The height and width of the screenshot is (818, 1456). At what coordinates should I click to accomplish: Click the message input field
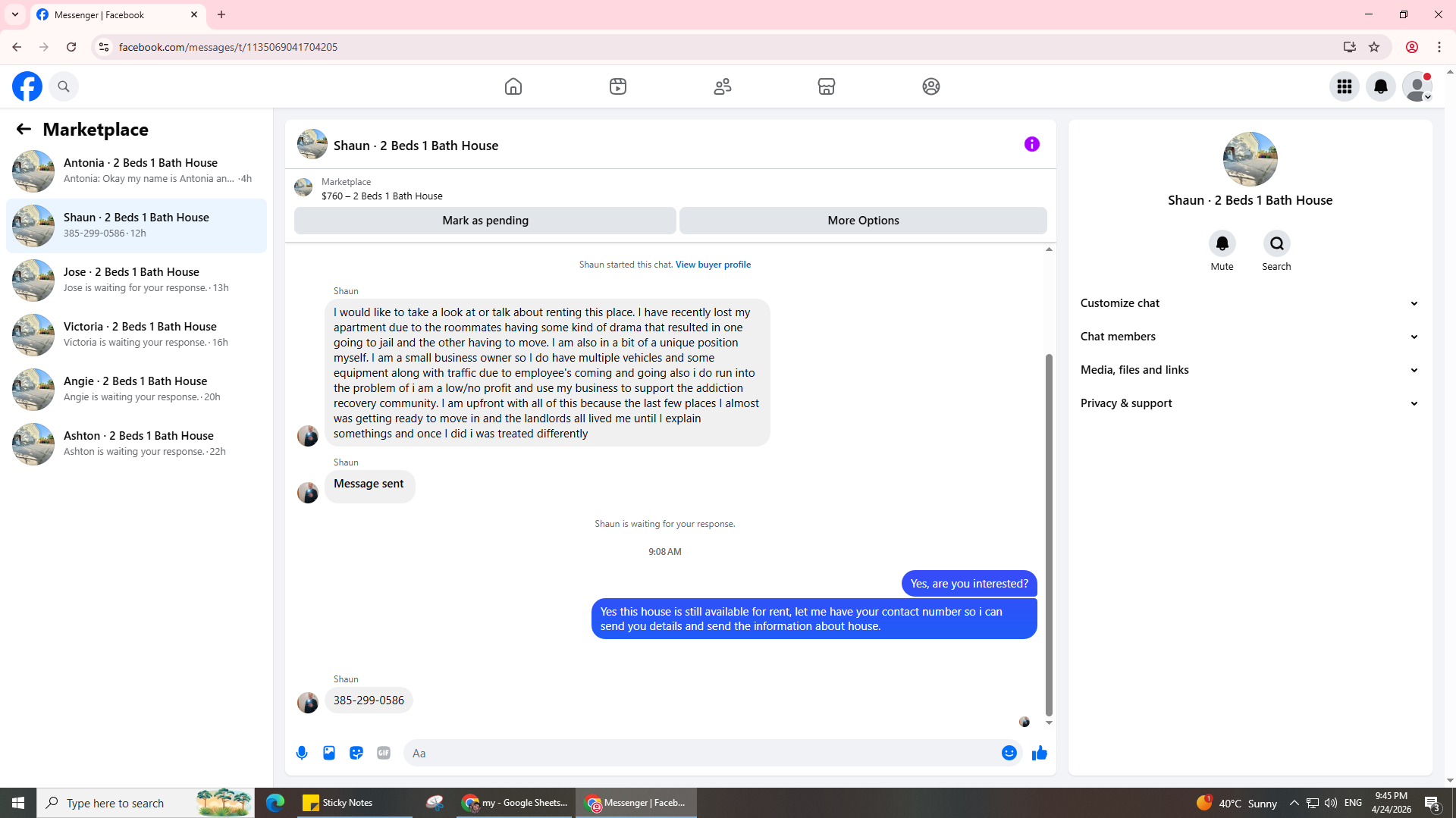701,753
